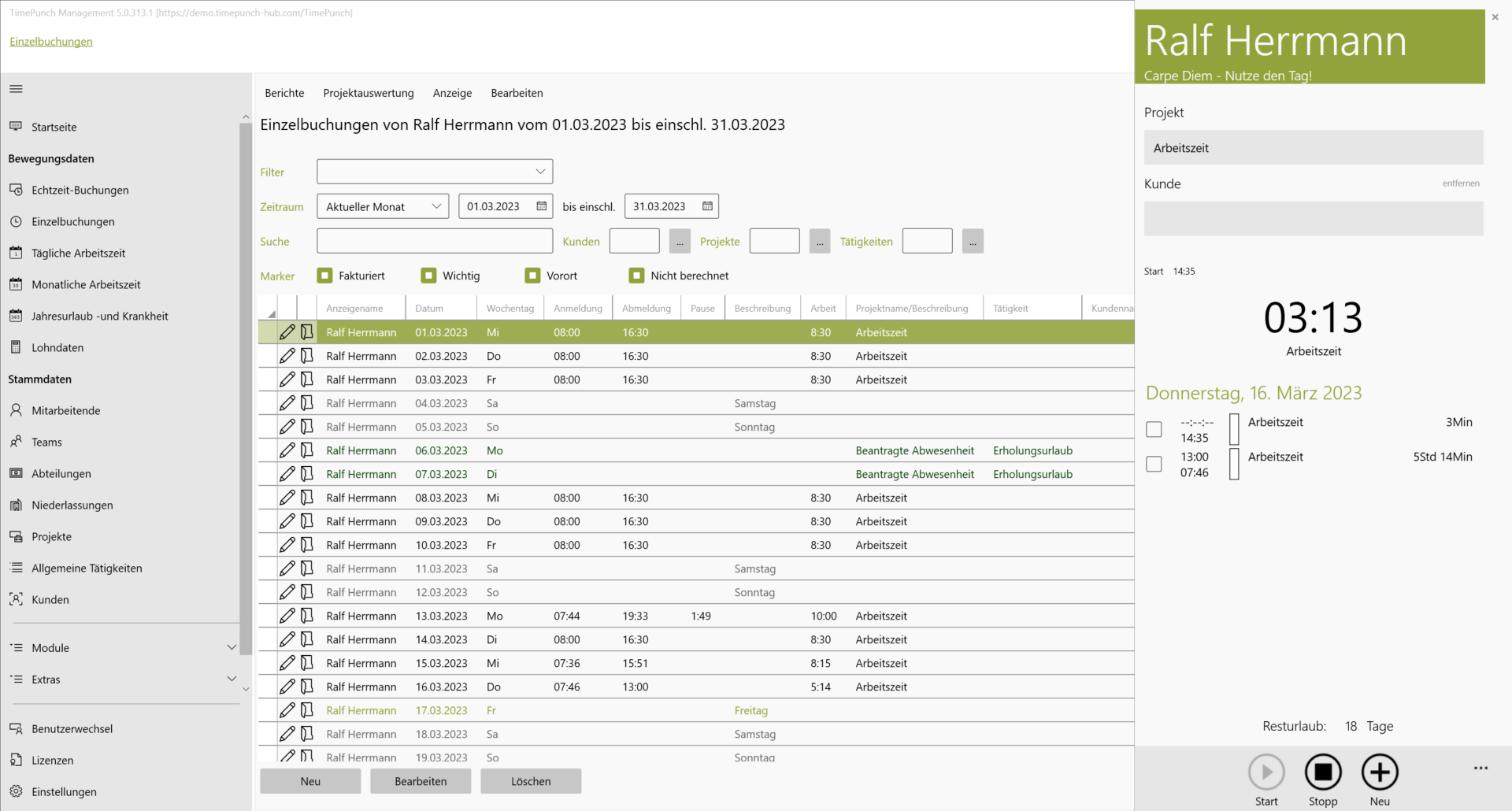
Task: Check the box for the 14:35 Arbeitszeit entry
Action: pos(1154,429)
